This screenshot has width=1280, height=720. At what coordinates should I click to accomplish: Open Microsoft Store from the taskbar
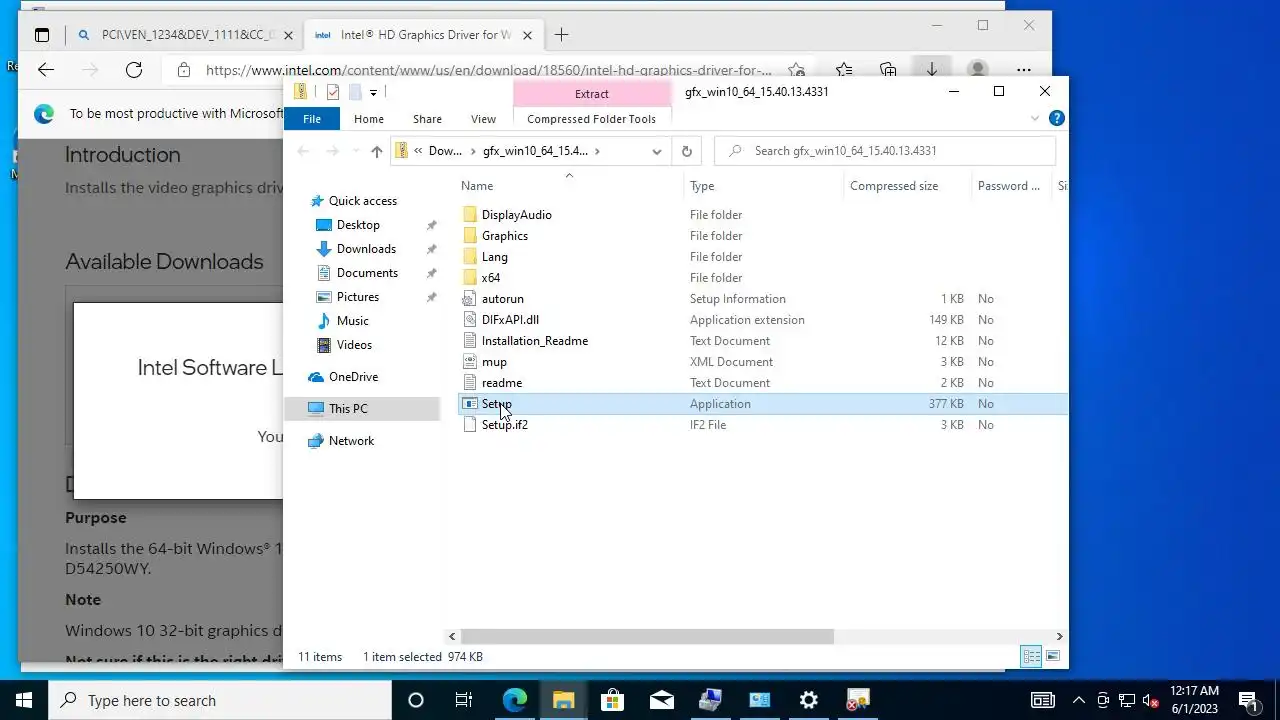coord(612,700)
